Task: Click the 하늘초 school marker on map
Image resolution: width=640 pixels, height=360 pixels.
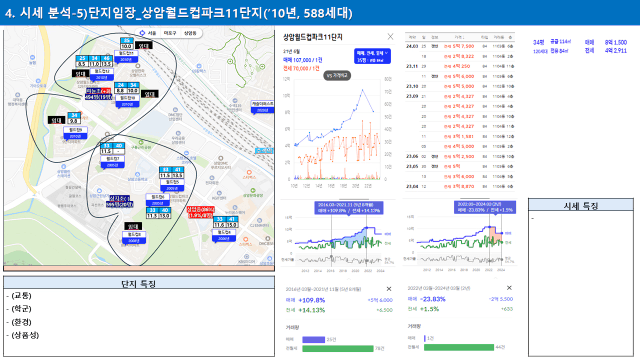Action: tap(98, 94)
